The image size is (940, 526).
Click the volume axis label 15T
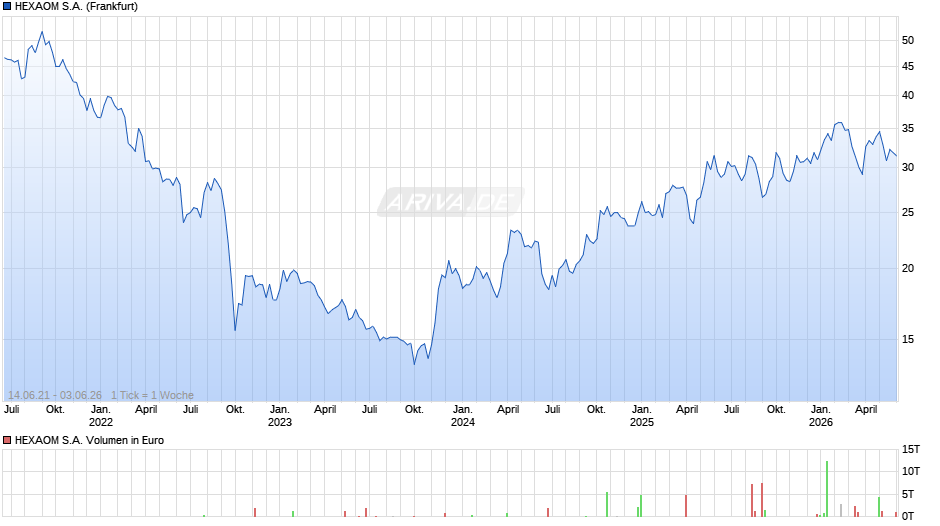tap(911, 449)
